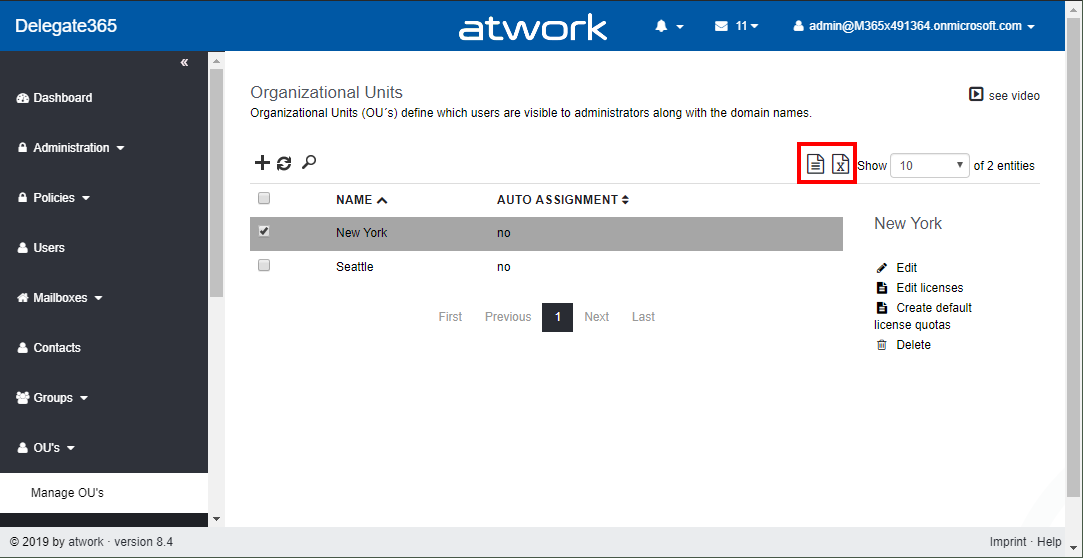Screen dimensions: 1083x558
Task: Click Delete trash icon
Action: click(x=881, y=345)
